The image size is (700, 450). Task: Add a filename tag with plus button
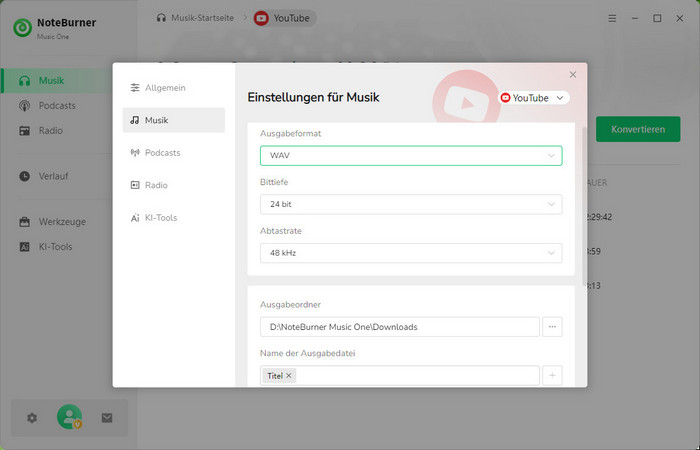coord(552,375)
